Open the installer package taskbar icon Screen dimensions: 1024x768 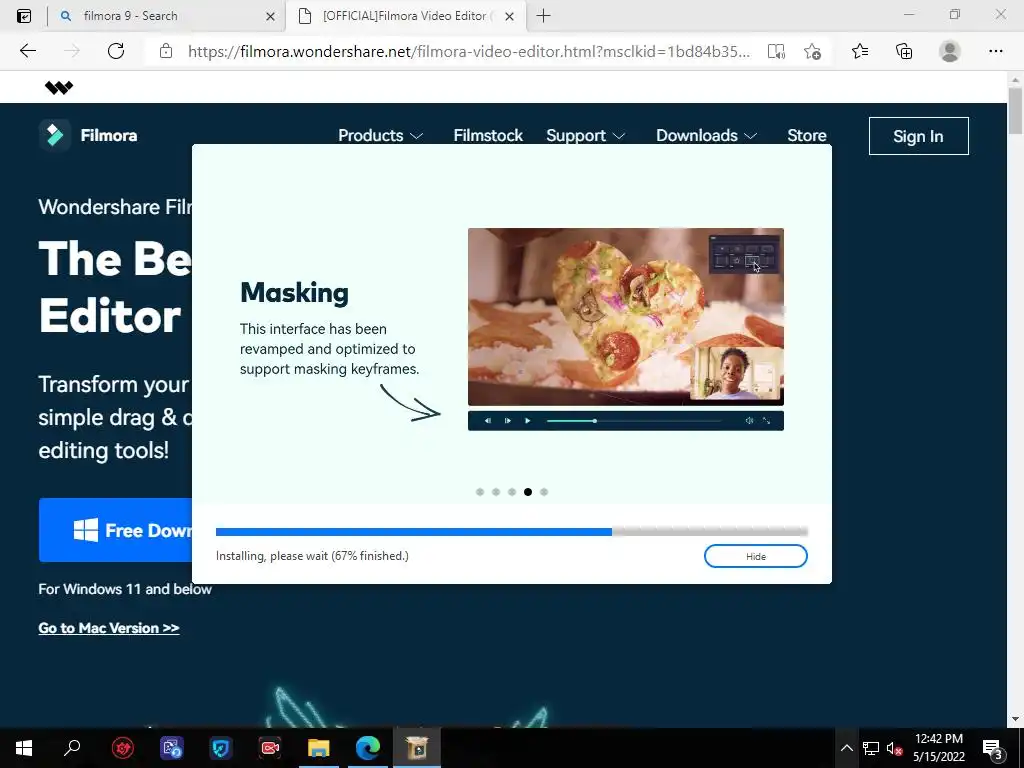(417, 748)
